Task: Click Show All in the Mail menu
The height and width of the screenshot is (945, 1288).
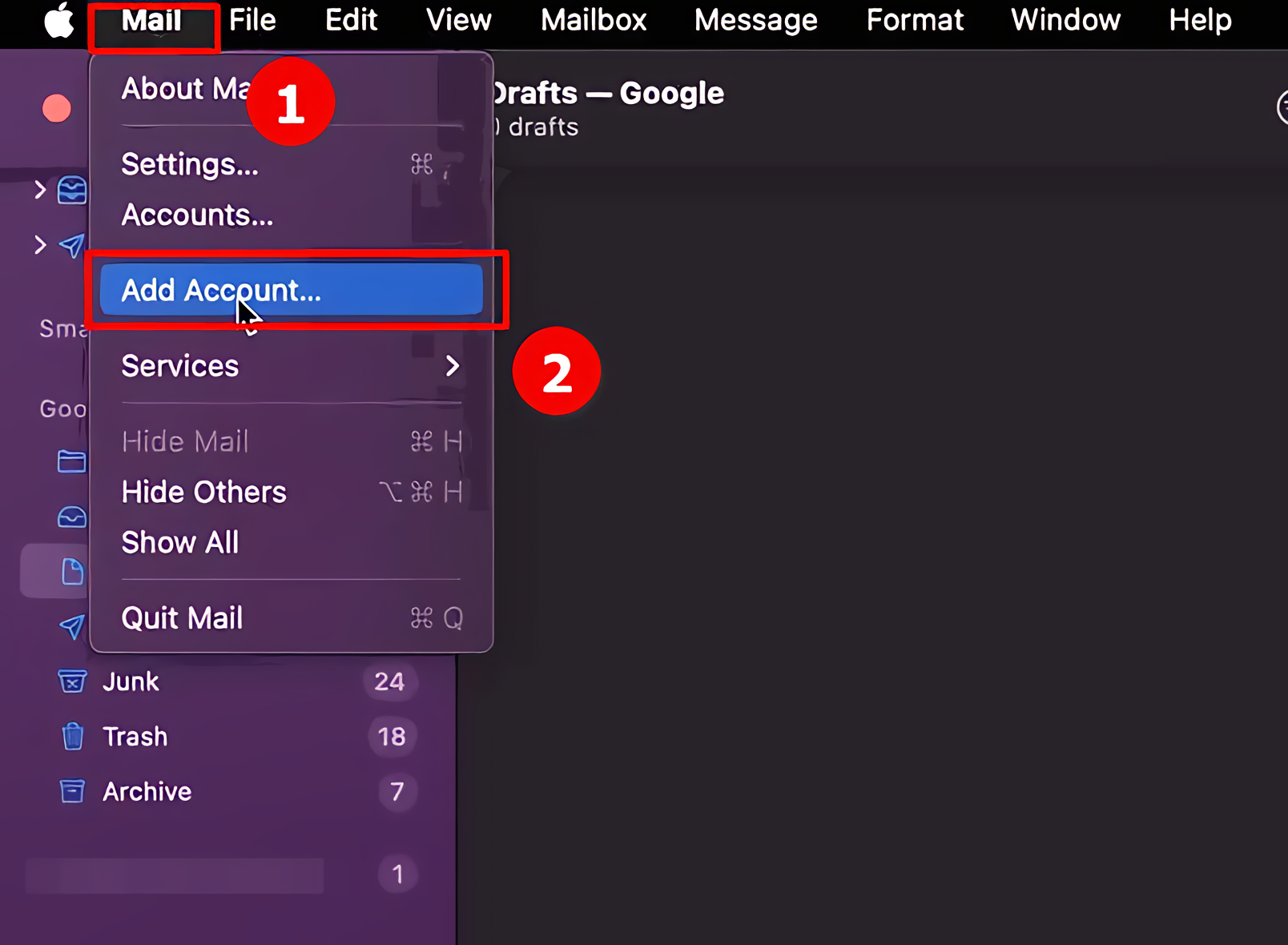Action: pos(180,542)
